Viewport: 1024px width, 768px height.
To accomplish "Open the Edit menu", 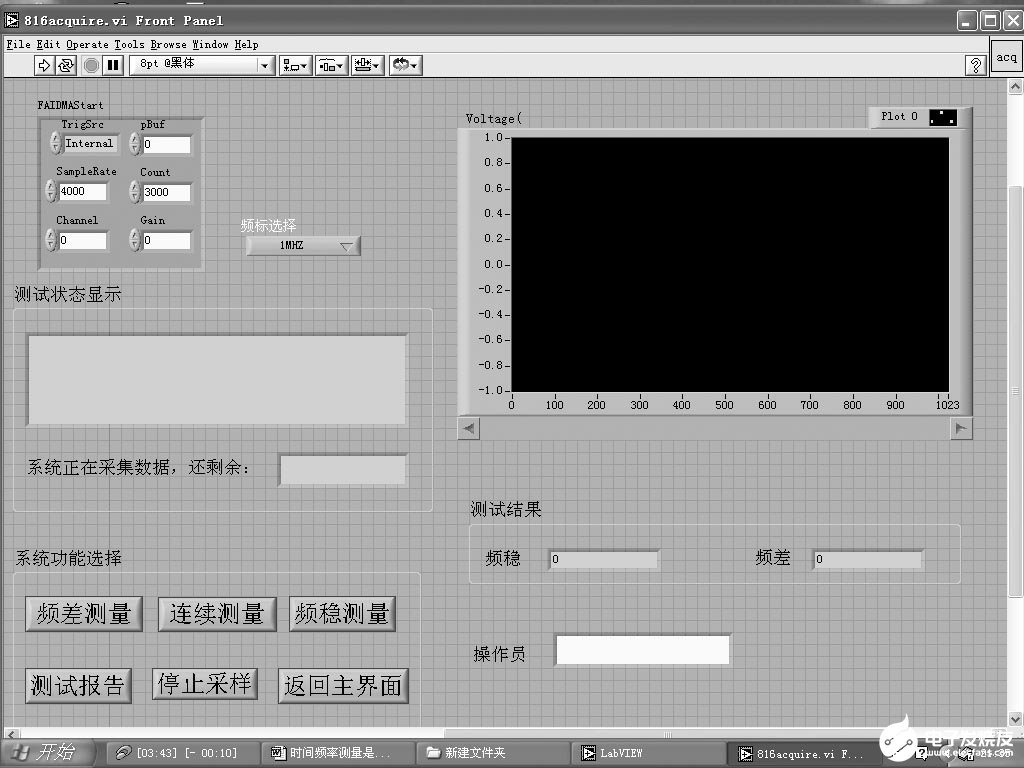I will click(x=48, y=44).
